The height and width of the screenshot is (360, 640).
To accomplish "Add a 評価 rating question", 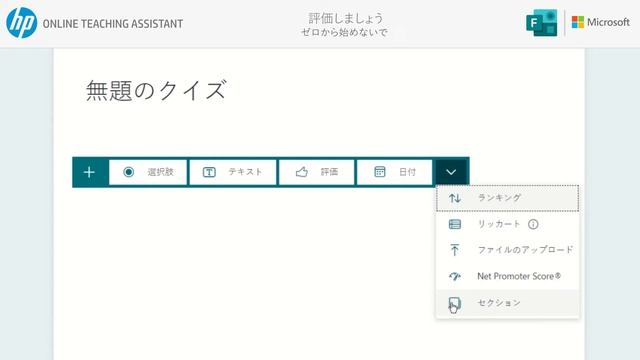I will click(x=317, y=172).
